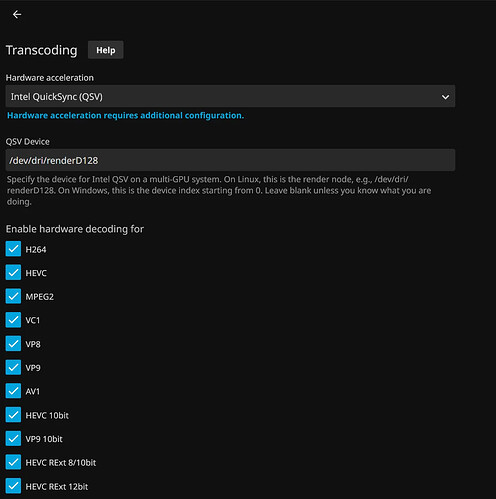Click the HEVC RExt 12bit label text
Viewport: 496px width, 499px height.
click(57, 487)
